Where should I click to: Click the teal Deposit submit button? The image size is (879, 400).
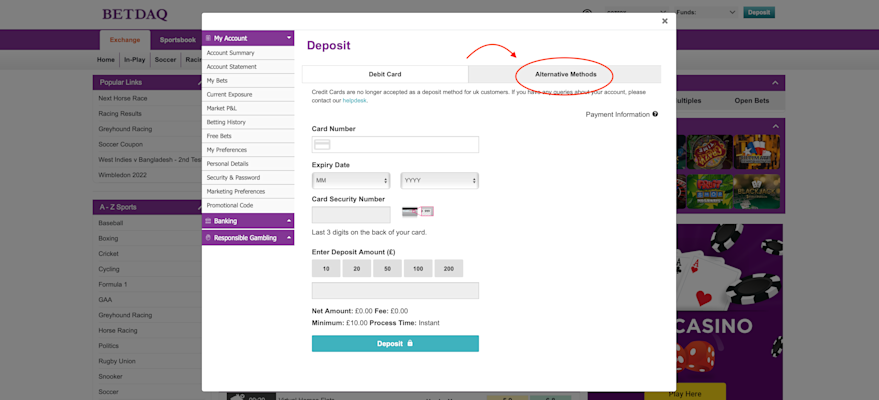tap(395, 343)
